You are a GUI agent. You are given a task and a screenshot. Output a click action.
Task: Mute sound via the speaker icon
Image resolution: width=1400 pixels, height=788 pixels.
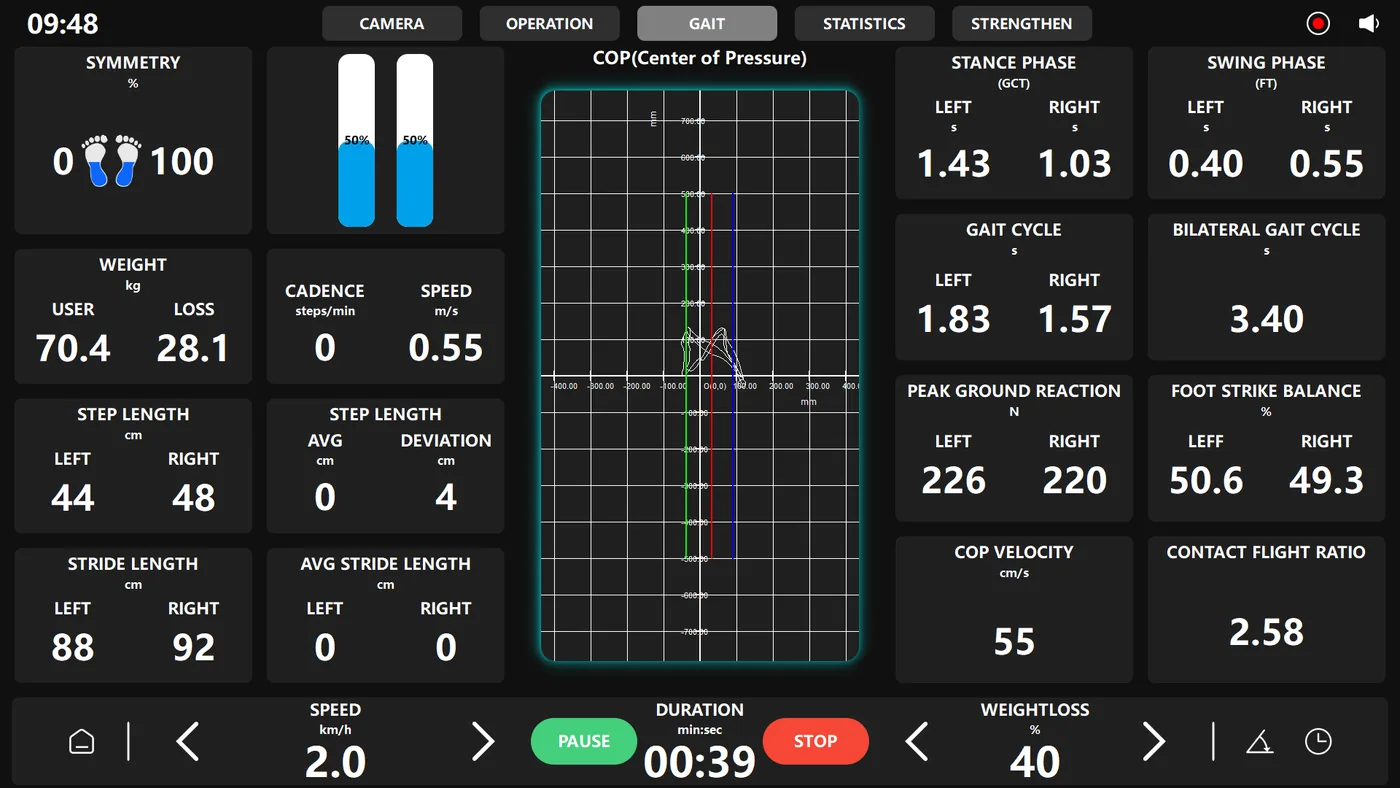coord(1369,23)
